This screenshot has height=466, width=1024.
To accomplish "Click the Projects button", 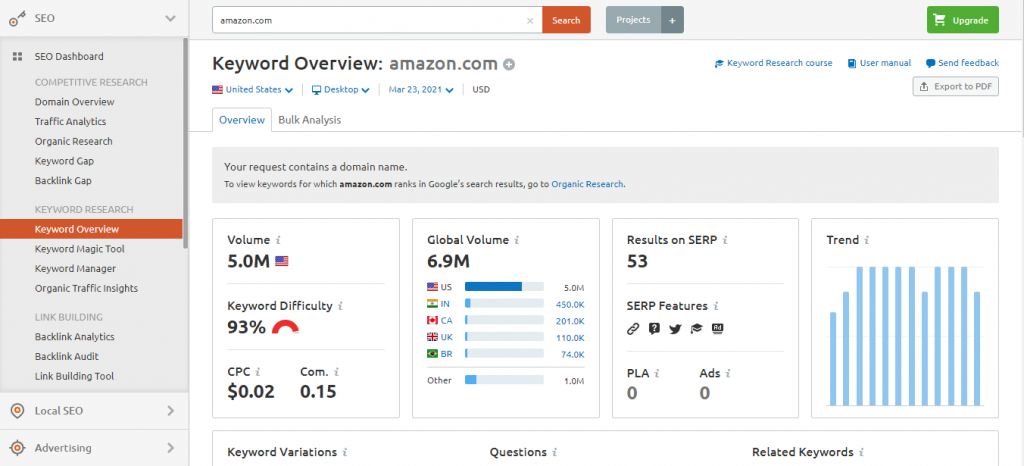I will [x=633, y=20].
